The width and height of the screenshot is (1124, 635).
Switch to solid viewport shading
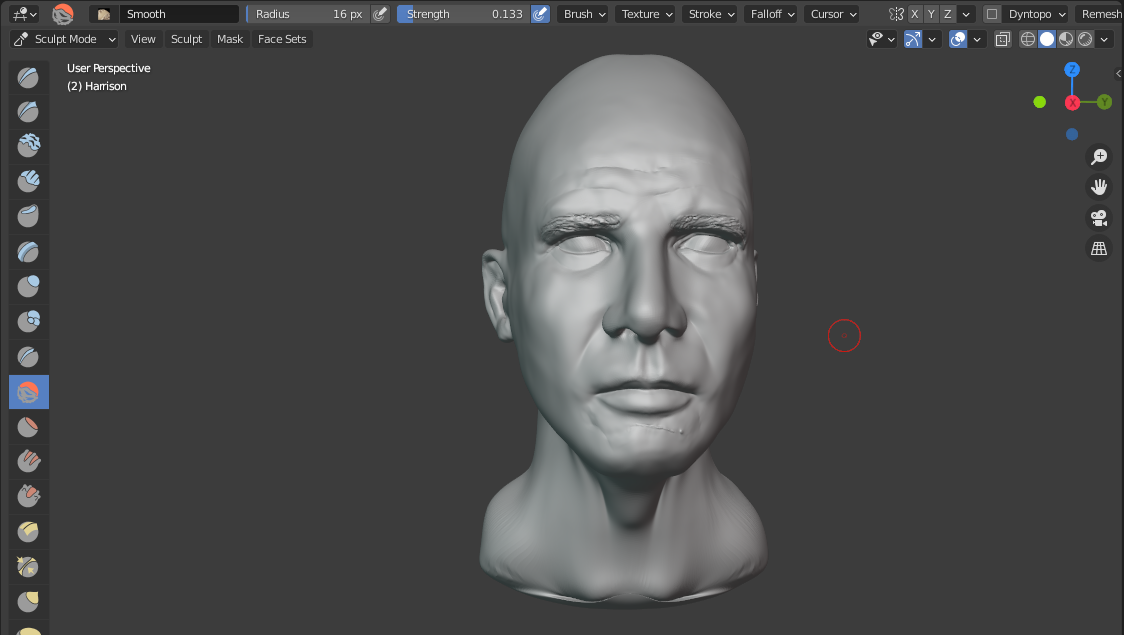1047,39
